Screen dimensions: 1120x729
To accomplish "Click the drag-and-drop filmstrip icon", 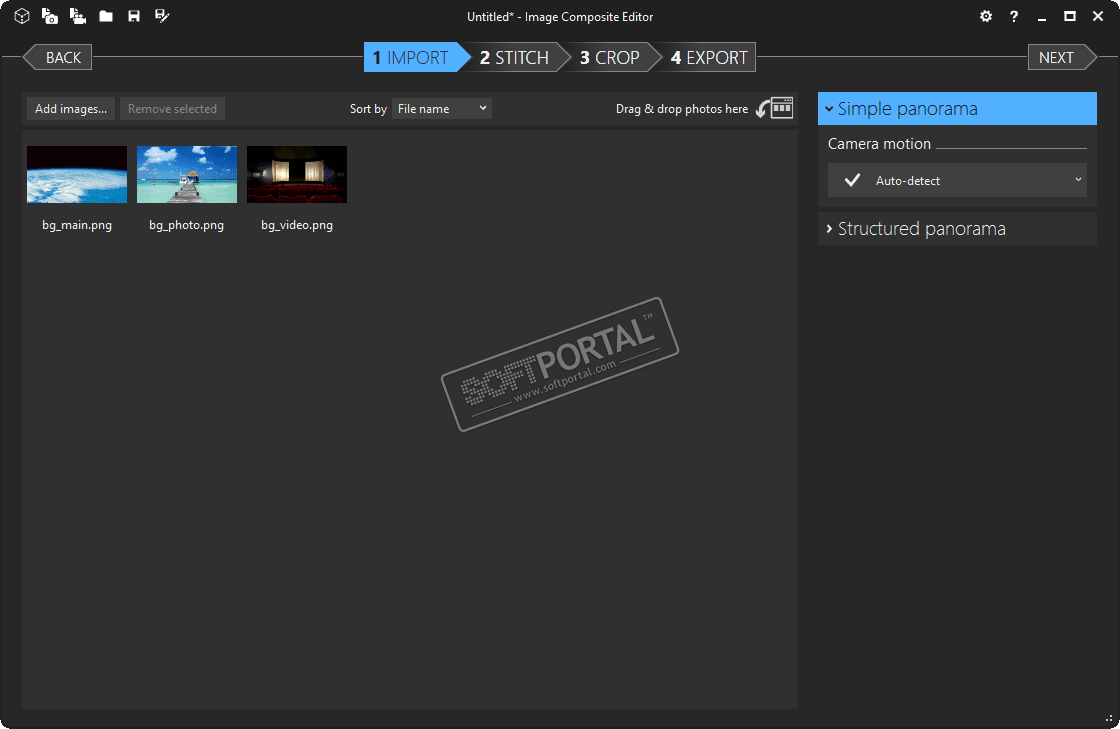I will [775, 108].
